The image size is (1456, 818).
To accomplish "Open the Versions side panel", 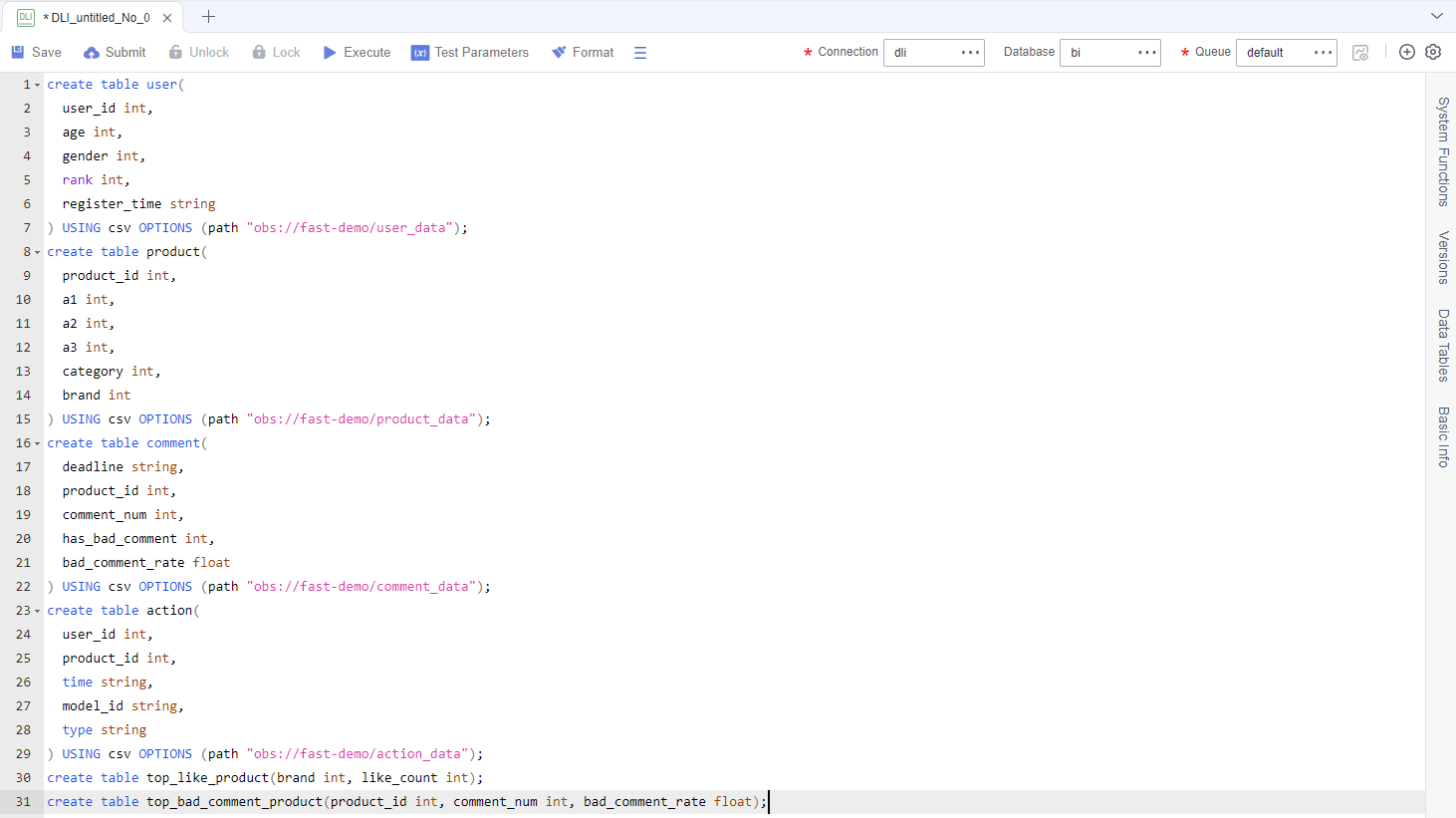I will (1443, 258).
